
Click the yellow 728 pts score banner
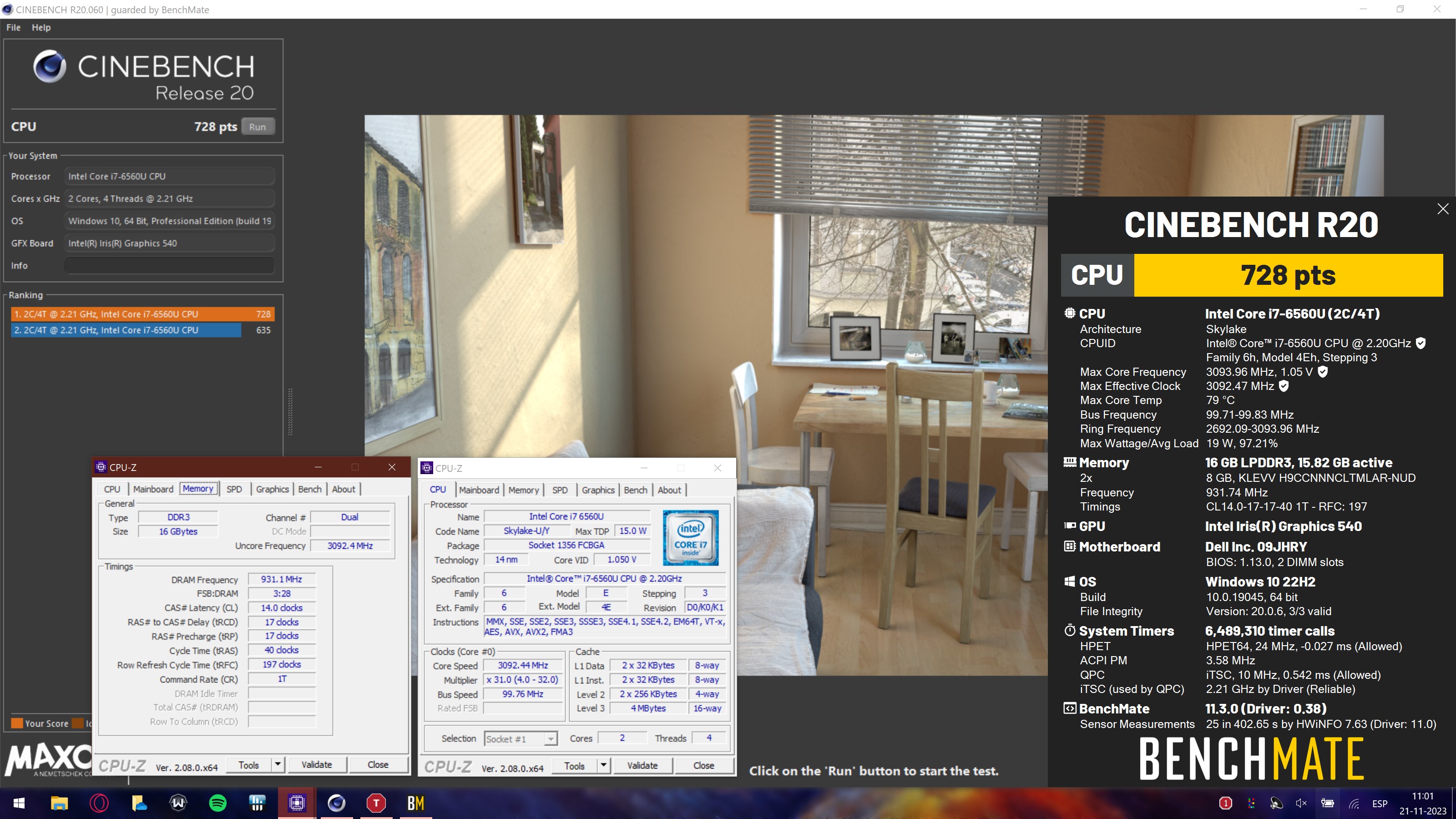point(1288,275)
